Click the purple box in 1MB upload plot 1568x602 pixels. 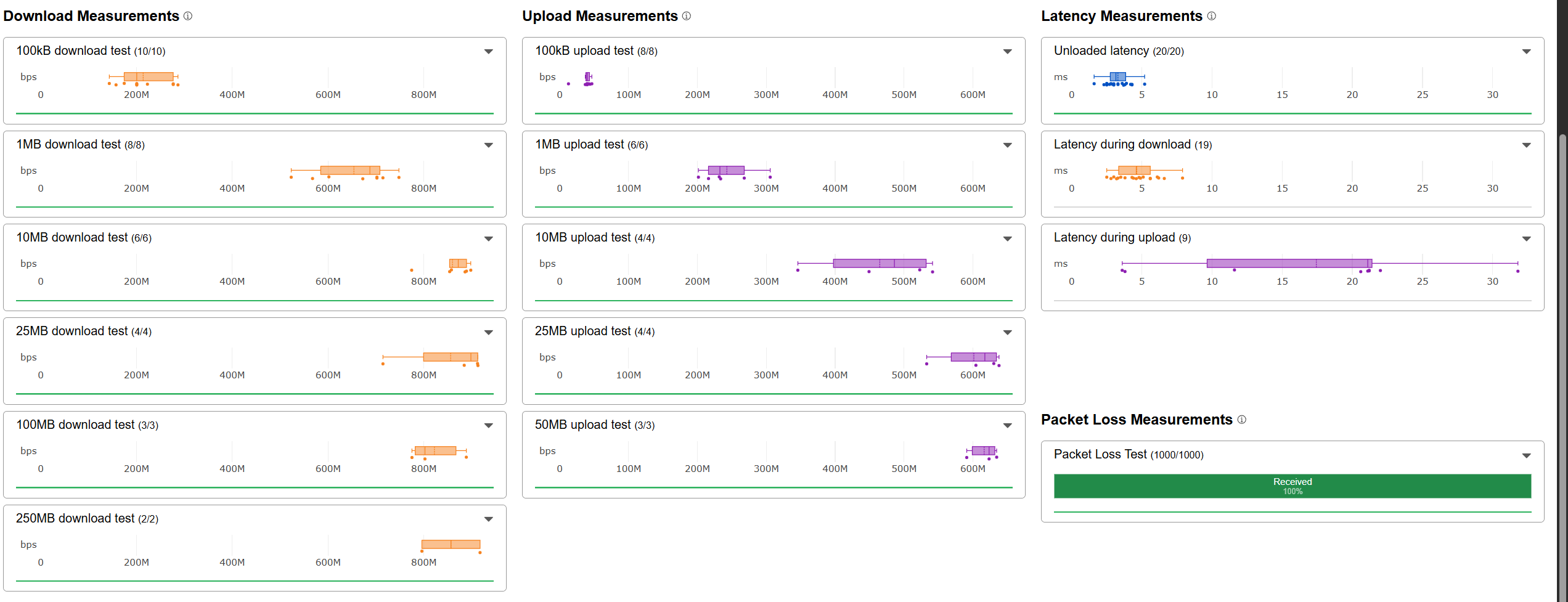click(x=726, y=170)
